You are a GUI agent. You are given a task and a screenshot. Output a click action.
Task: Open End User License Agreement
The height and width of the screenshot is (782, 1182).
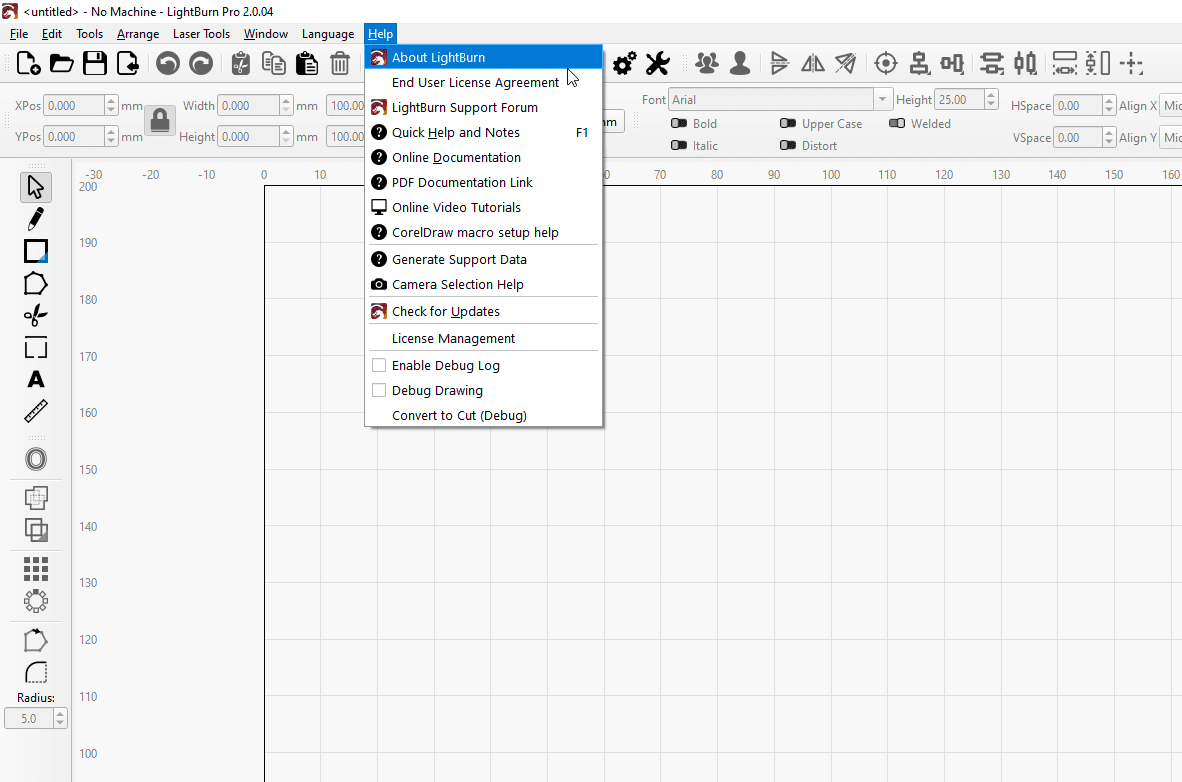point(483,82)
